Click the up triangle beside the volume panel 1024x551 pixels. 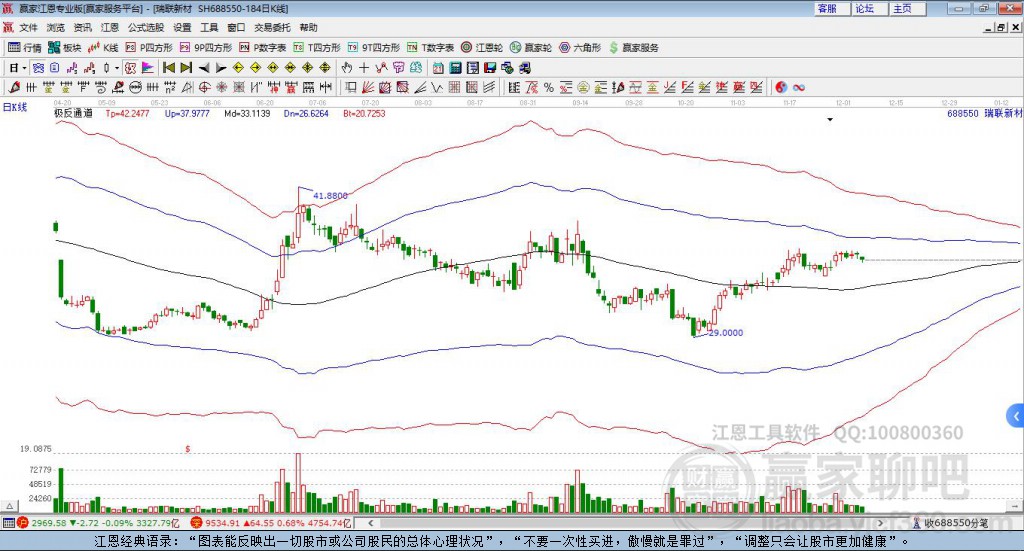point(9,506)
